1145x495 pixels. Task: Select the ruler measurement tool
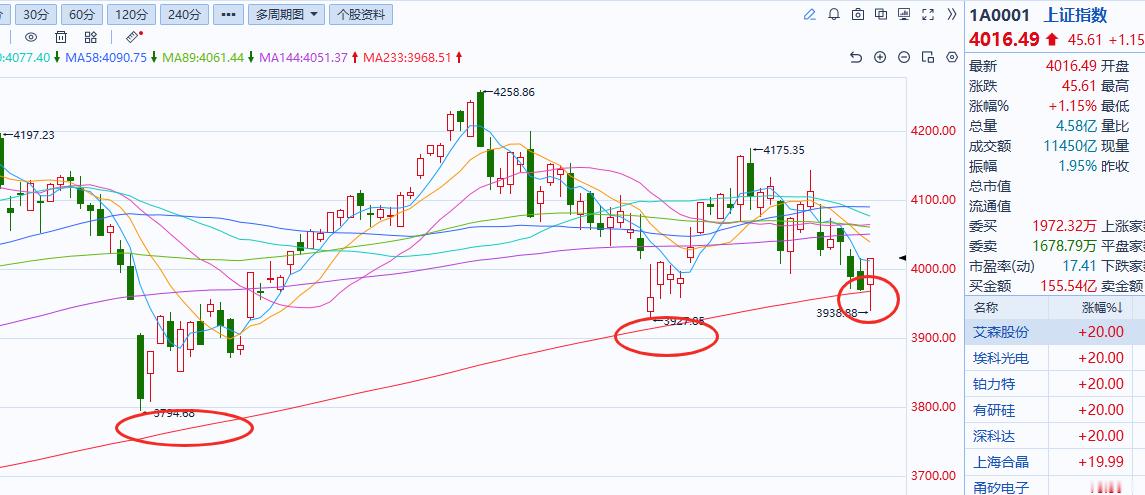tap(134, 37)
